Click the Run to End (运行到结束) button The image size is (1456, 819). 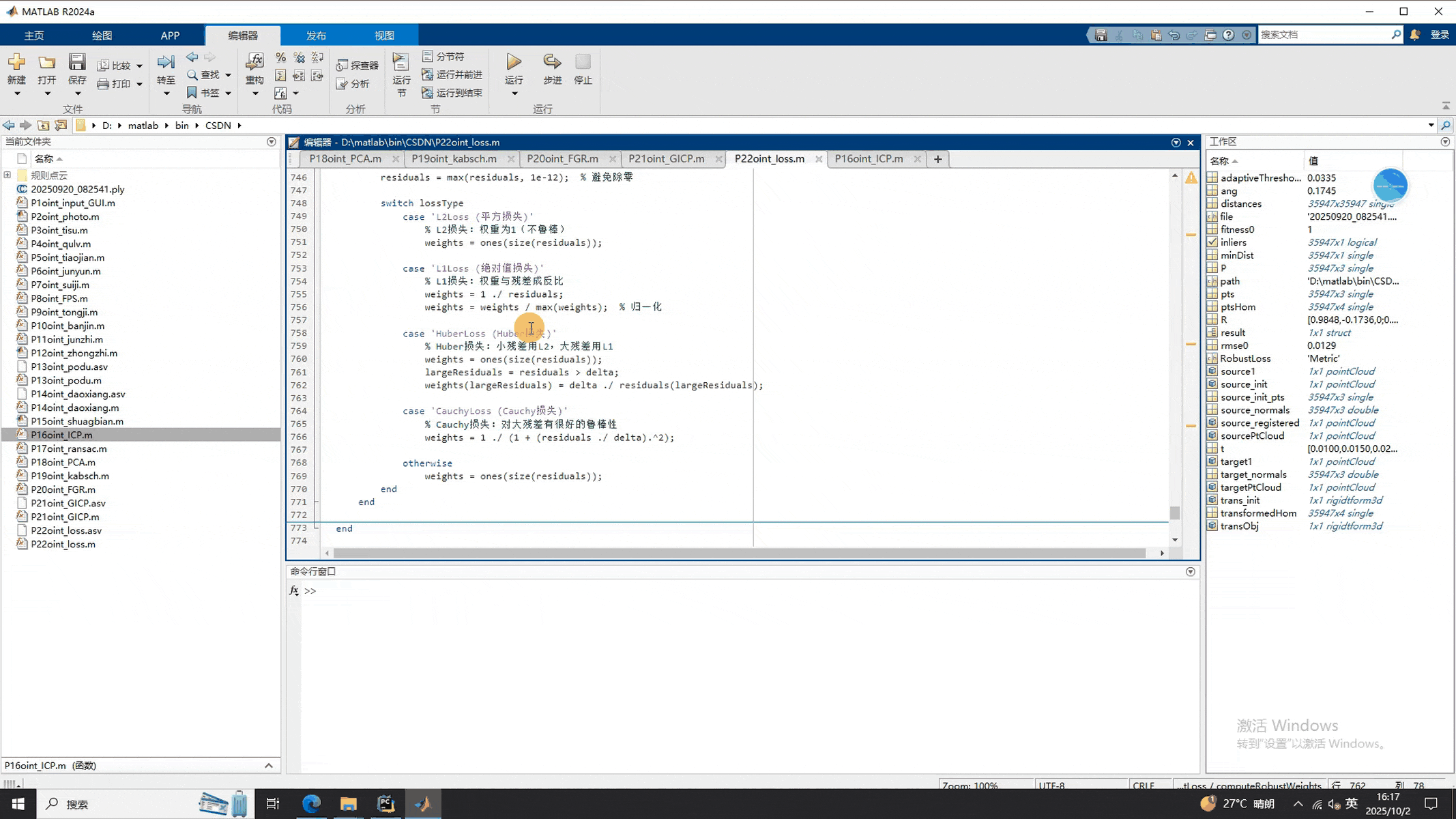coord(452,93)
